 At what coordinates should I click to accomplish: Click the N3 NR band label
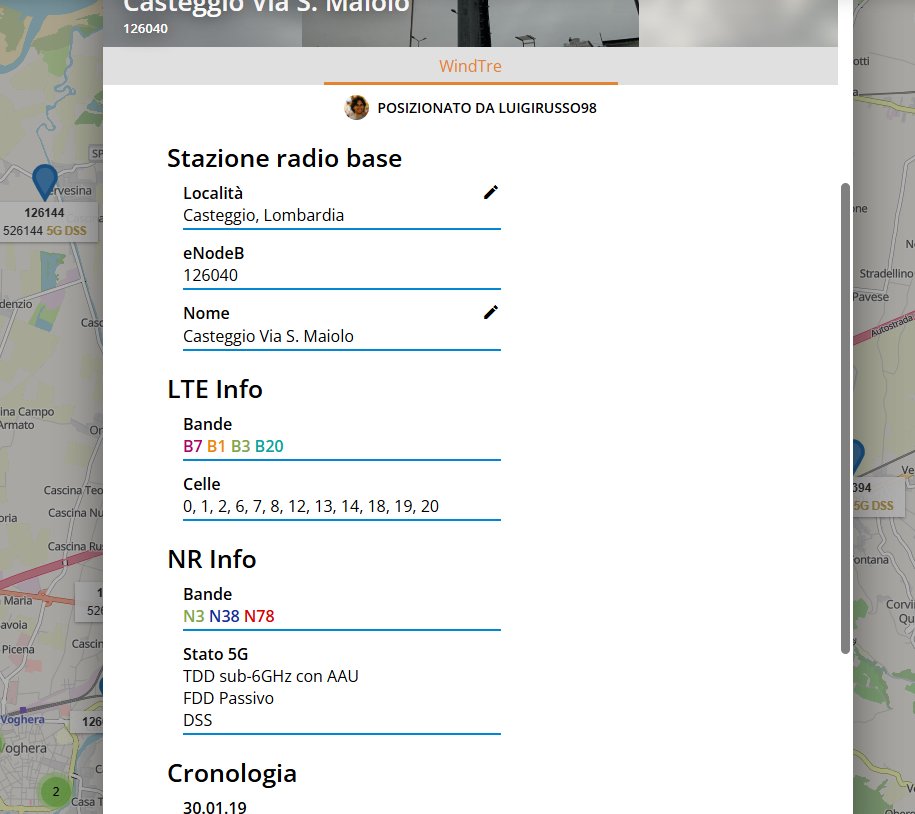point(193,616)
